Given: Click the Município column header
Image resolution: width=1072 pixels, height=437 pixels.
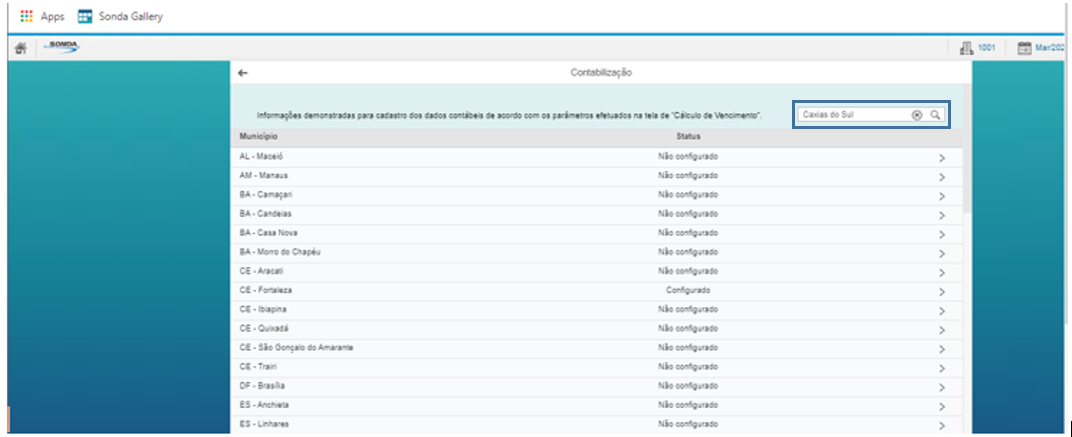Looking at the screenshot, I should point(258,137).
